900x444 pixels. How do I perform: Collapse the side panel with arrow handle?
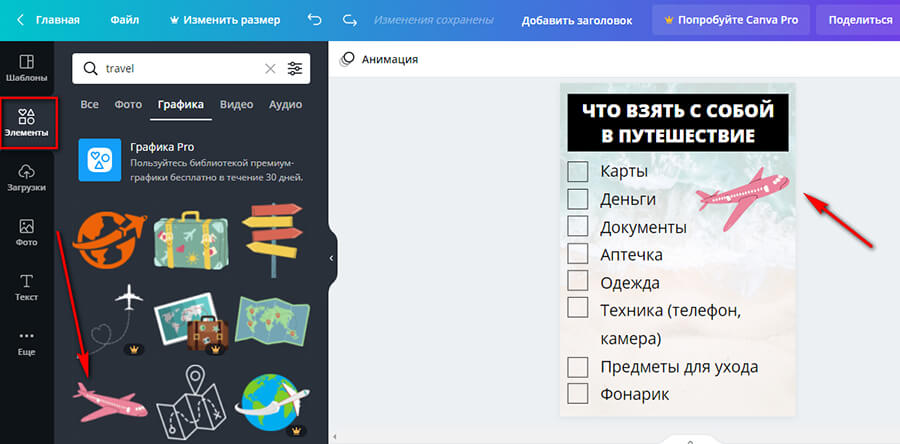tap(331, 258)
